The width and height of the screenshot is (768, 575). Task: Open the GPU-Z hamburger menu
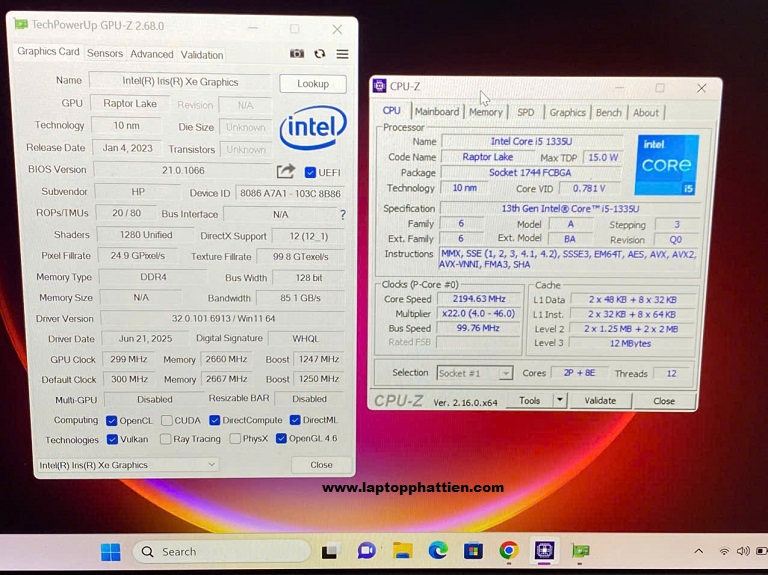tap(342, 54)
